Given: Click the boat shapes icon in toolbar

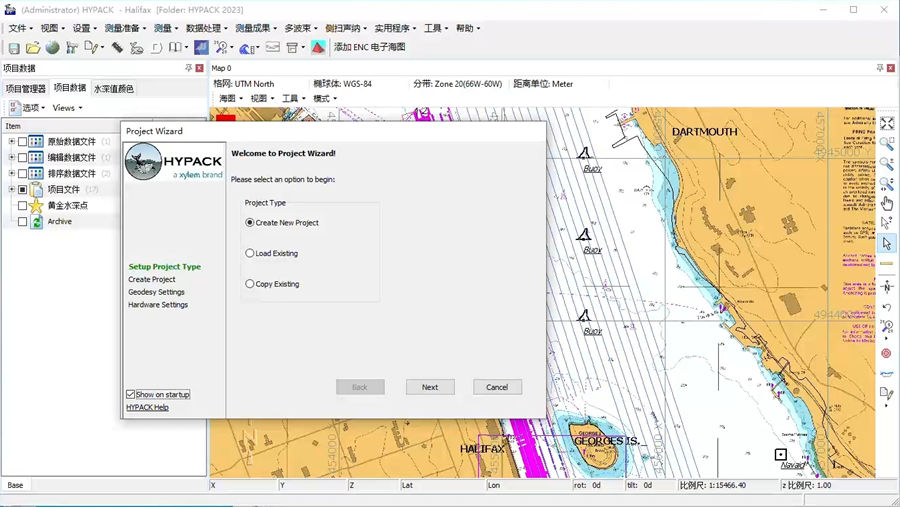Looking at the screenshot, I should 136,48.
